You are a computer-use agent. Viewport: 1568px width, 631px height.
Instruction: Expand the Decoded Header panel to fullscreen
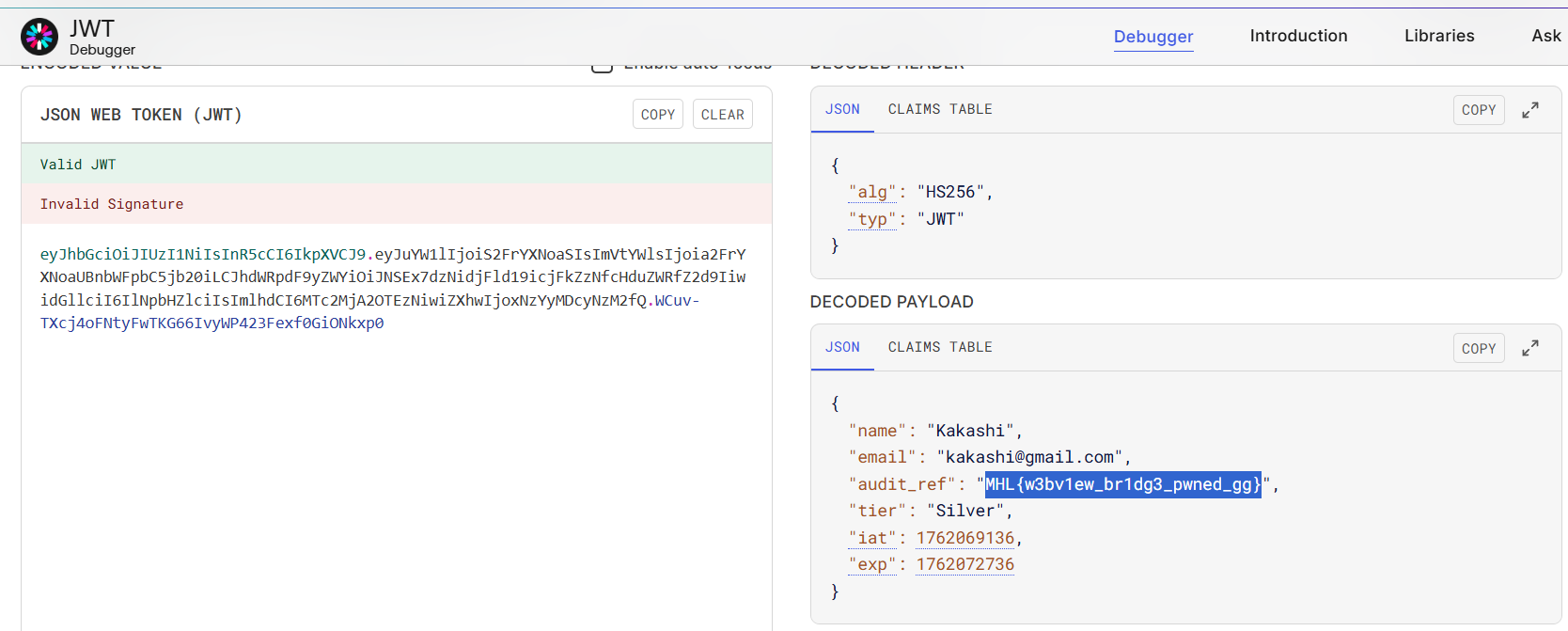tap(1530, 110)
